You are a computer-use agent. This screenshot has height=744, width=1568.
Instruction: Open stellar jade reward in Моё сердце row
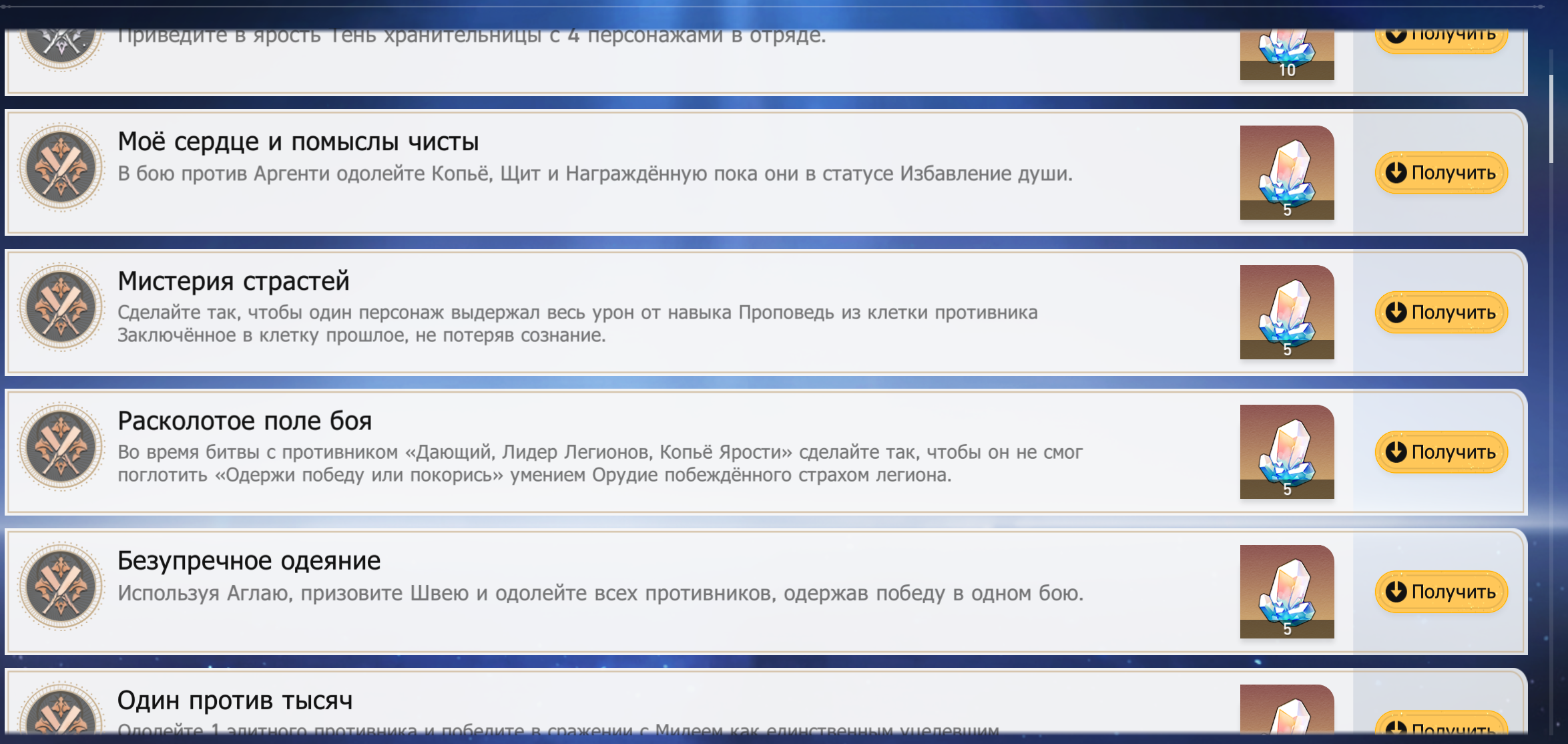[1286, 172]
